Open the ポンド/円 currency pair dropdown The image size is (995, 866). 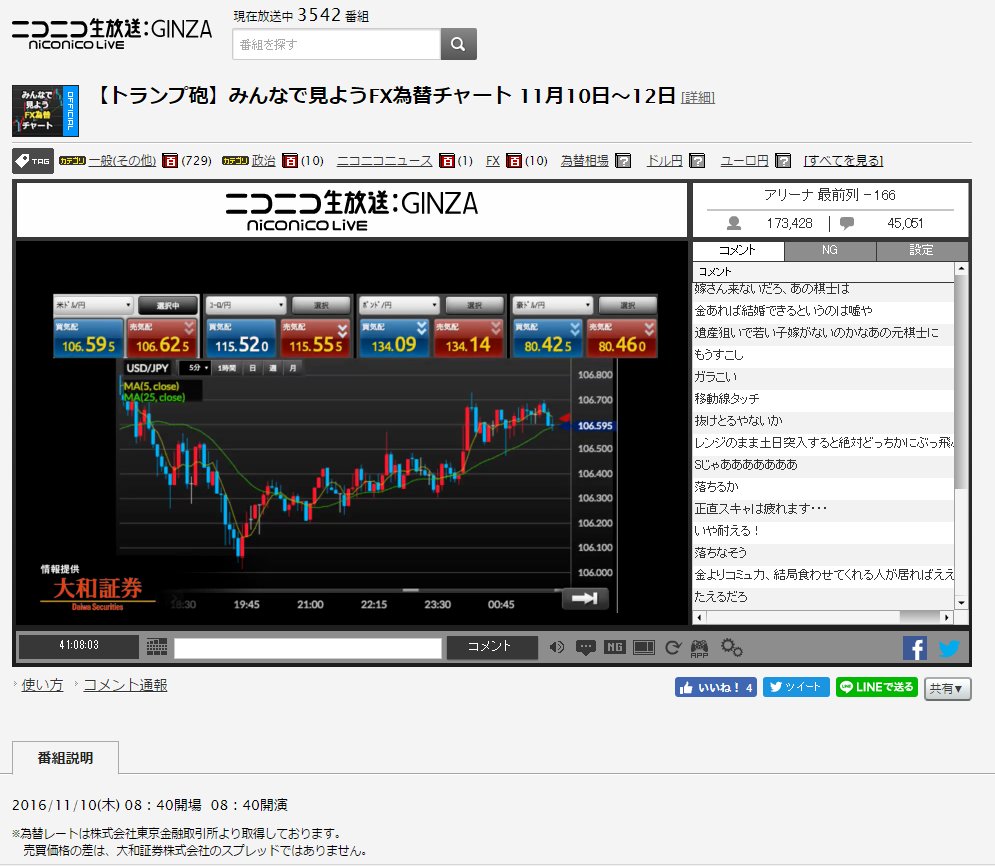[x=399, y=305]
